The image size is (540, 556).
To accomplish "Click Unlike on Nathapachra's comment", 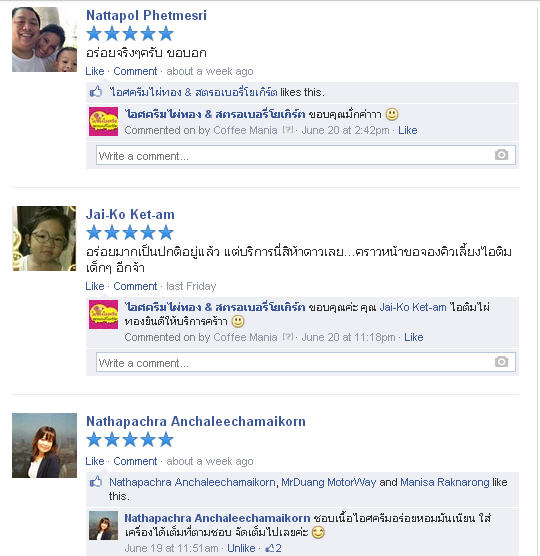I will (241, 548).
